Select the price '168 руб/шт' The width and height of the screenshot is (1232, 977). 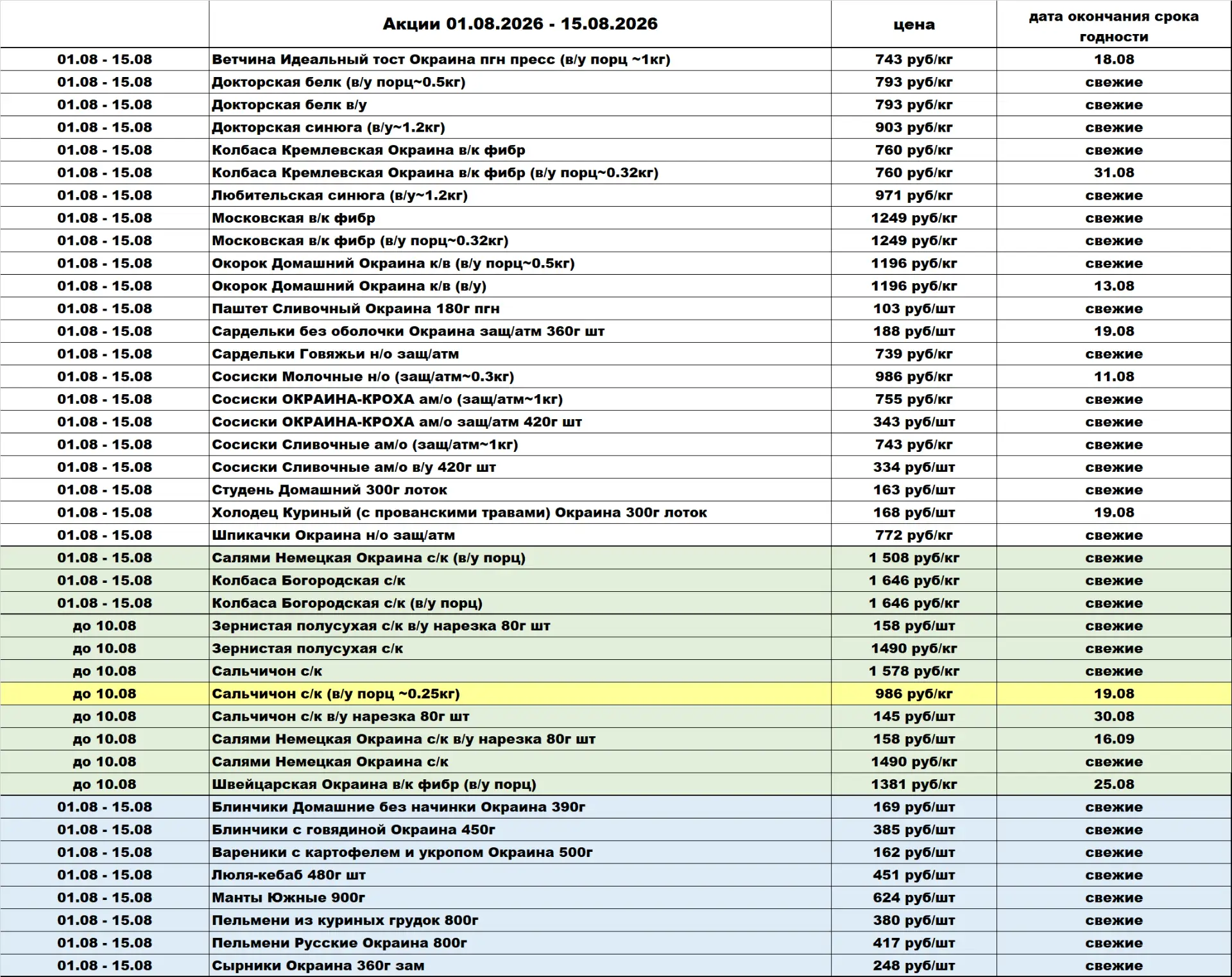[x=914, y=512]
